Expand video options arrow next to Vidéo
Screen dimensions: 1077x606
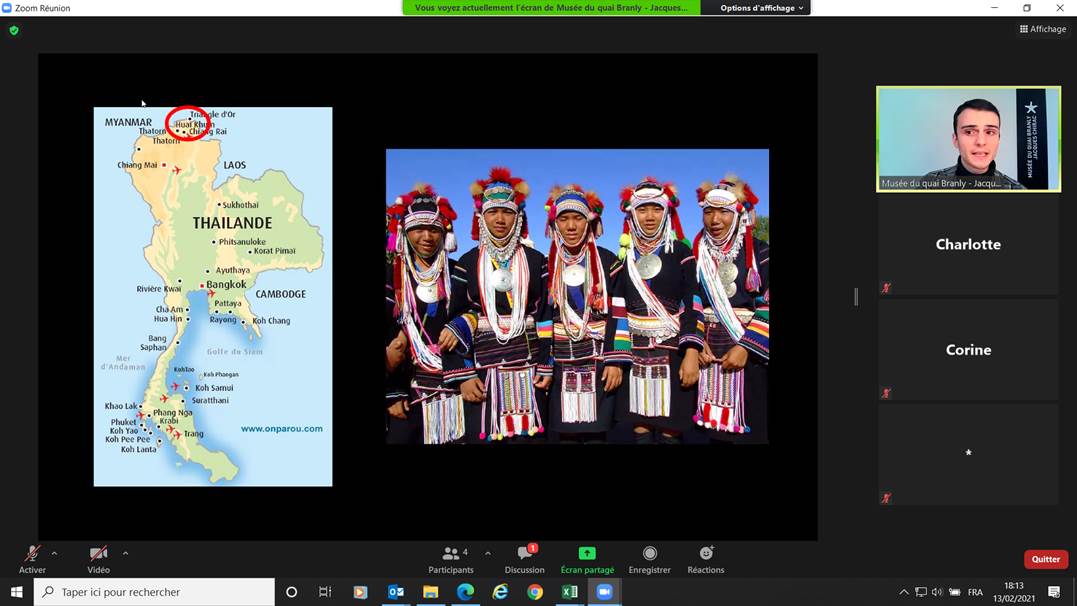click(x=125, y=553)
